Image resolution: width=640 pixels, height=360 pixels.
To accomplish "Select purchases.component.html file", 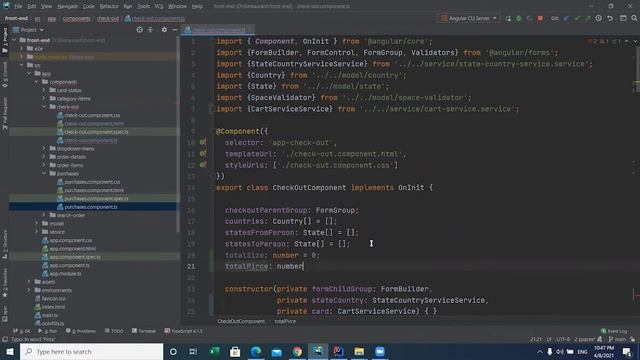I will pyautogui.click(x=93, y=190).
